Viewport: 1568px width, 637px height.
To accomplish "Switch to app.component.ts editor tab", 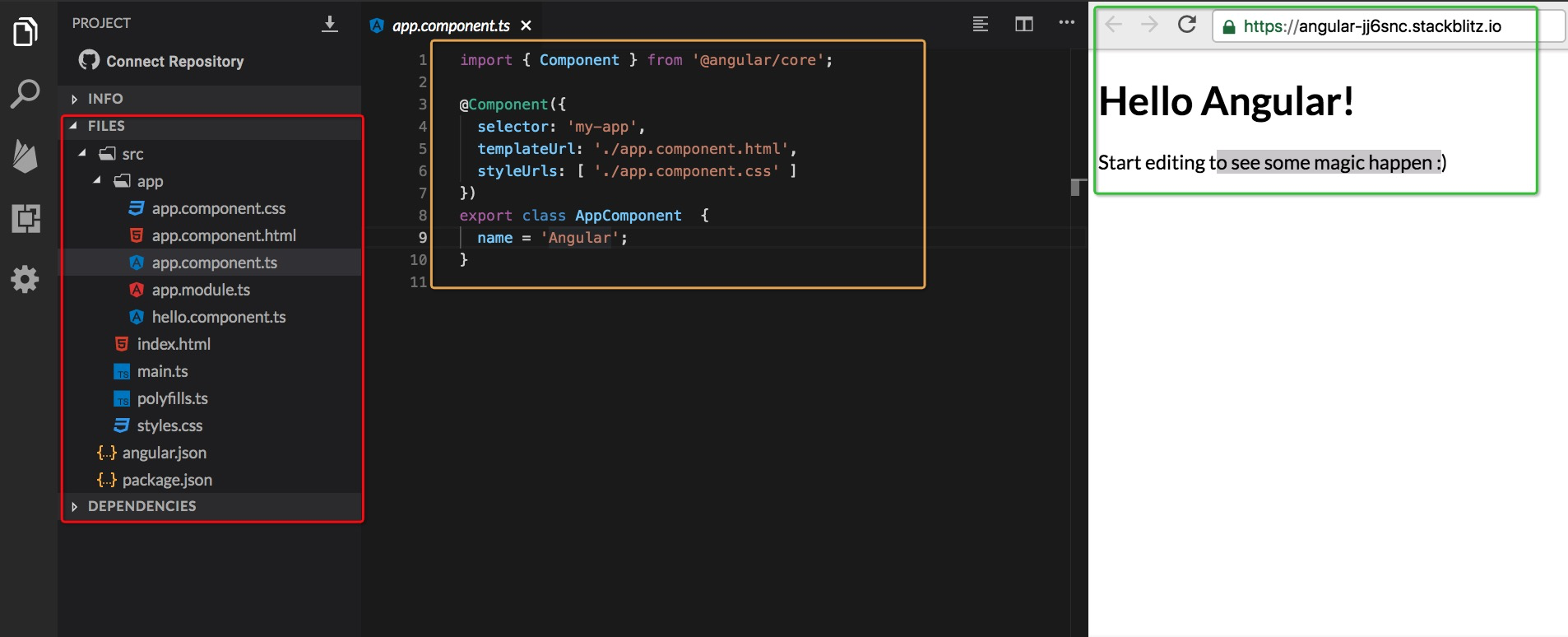I will click(451, 26).
